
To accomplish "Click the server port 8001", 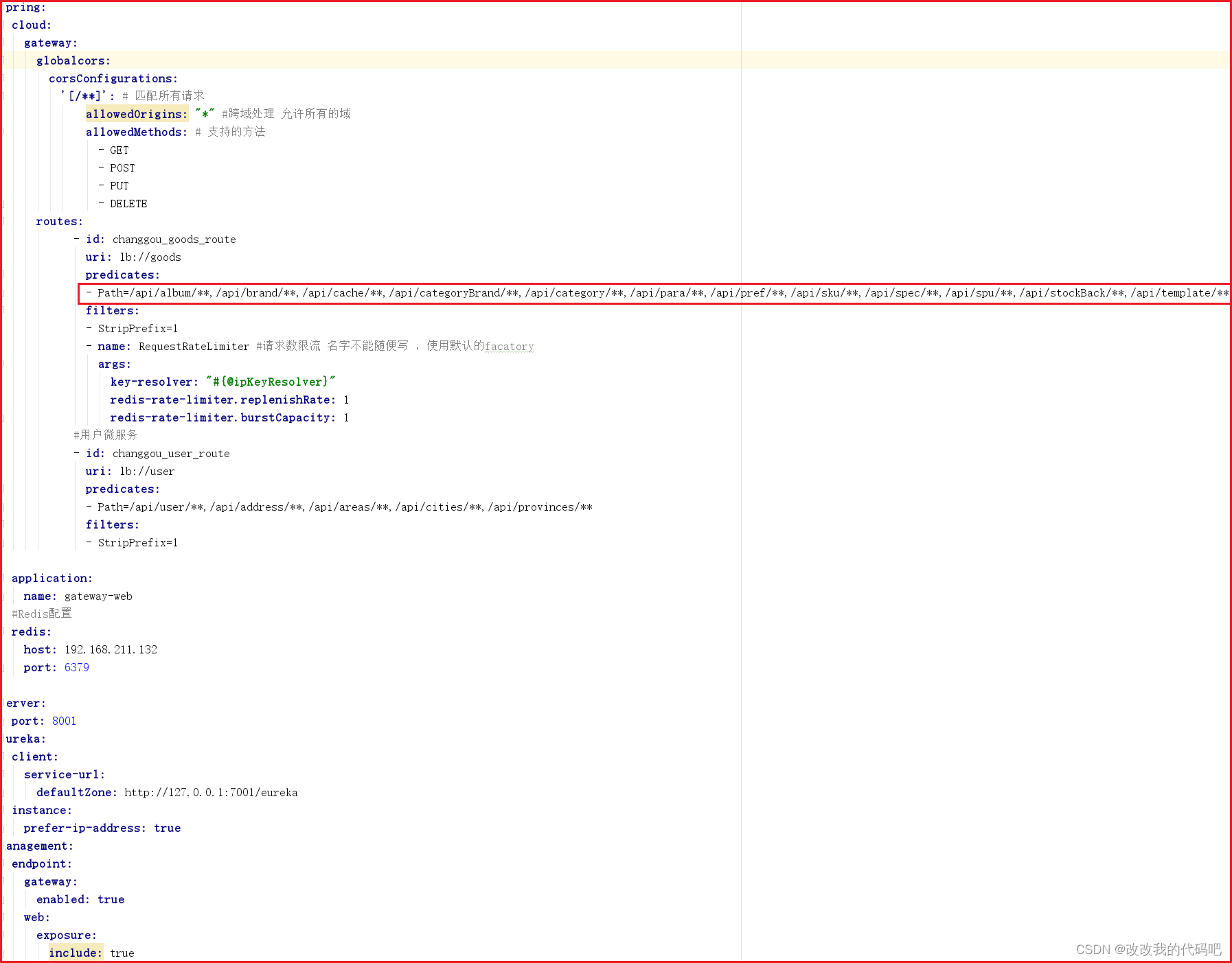I will pyautogui.click(x=65, y=721).
